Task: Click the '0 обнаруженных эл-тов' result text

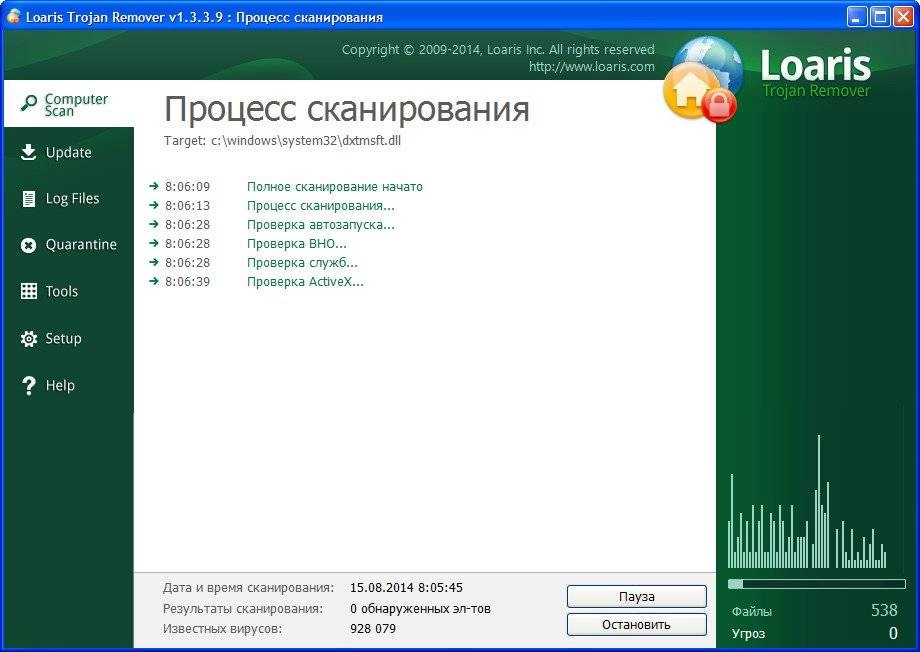Action: (420, 609)
